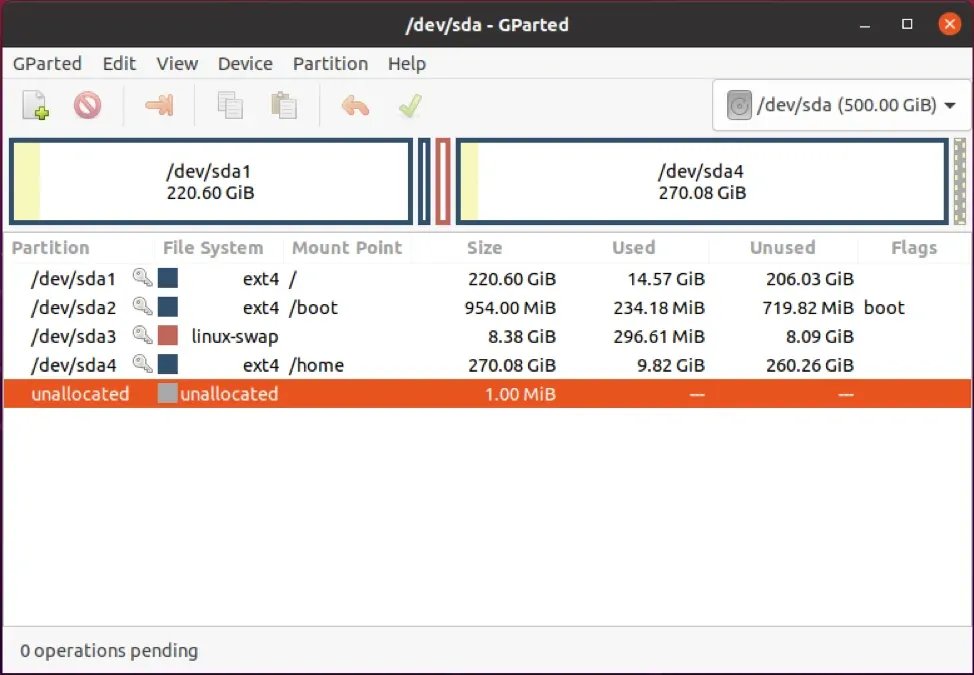Select the /dev/sda3 partition row

click(487, 336)
